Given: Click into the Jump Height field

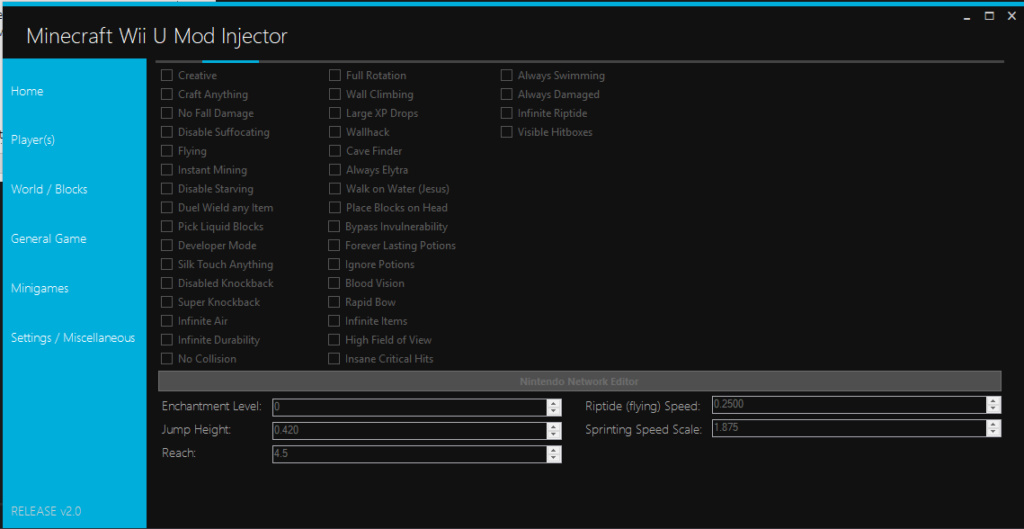Looking at the screenshot, I should point(409,431).
